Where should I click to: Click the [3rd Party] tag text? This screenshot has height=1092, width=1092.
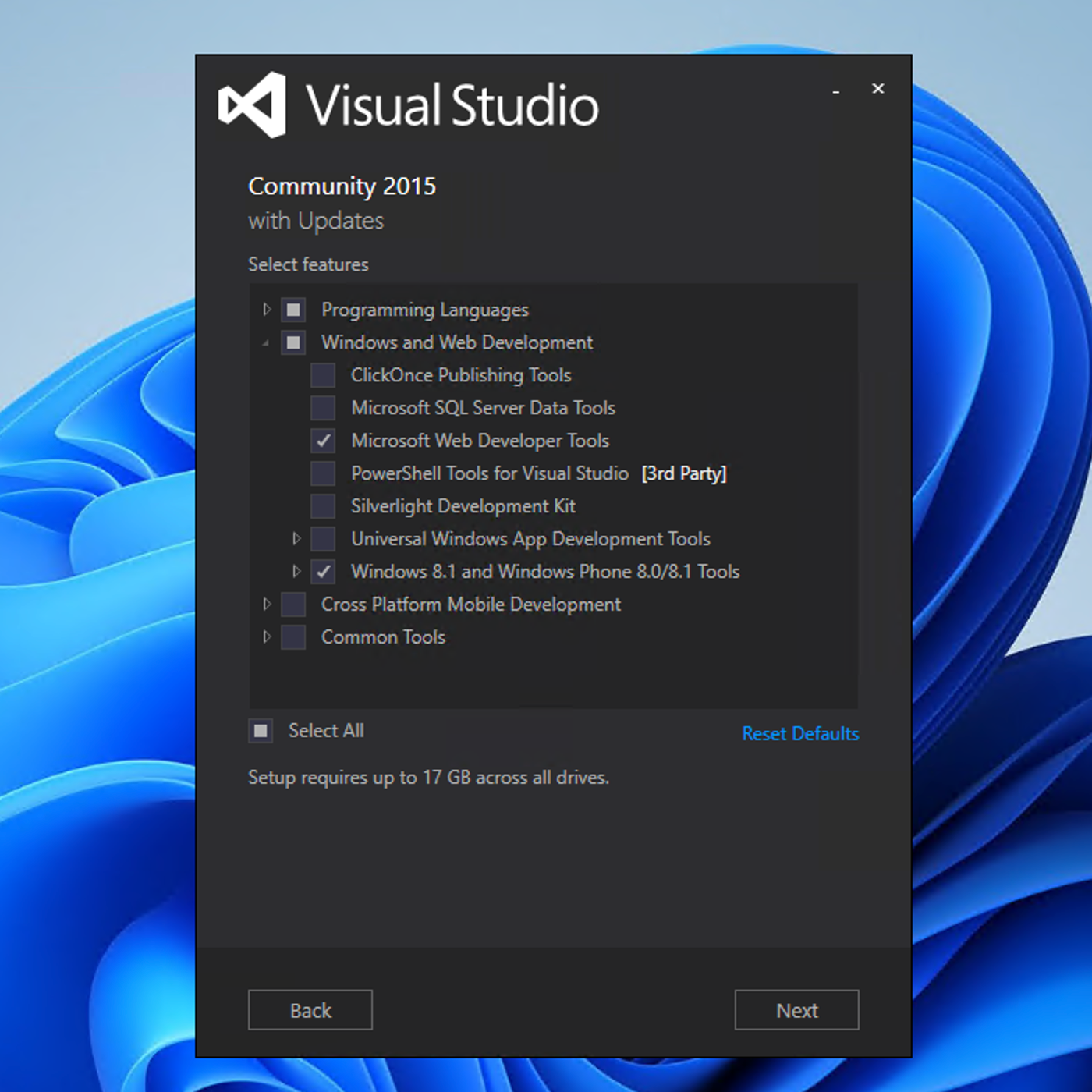[x=684, y=474]
